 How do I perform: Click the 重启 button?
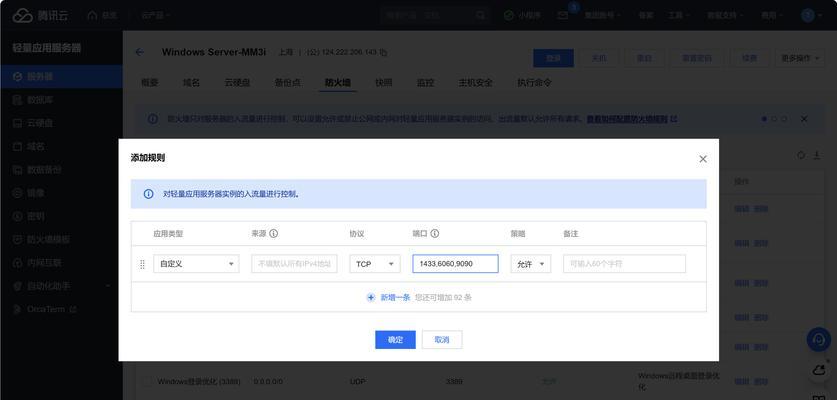644,58
